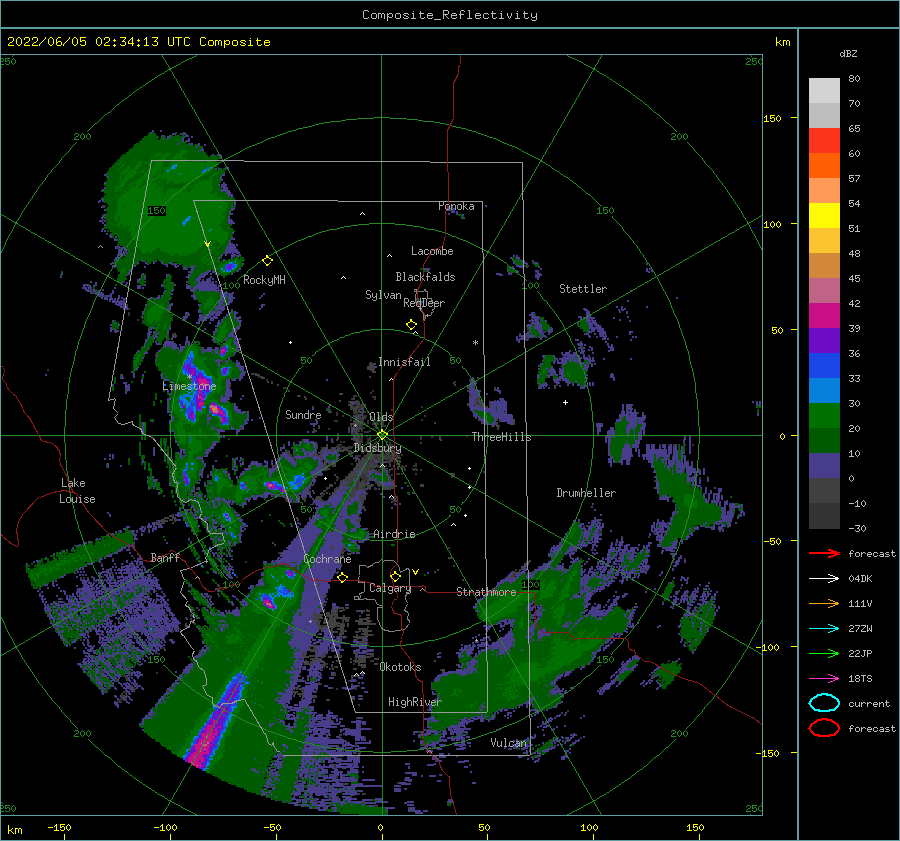
Task: Click the dBZ legend heading
Action: 848,53
